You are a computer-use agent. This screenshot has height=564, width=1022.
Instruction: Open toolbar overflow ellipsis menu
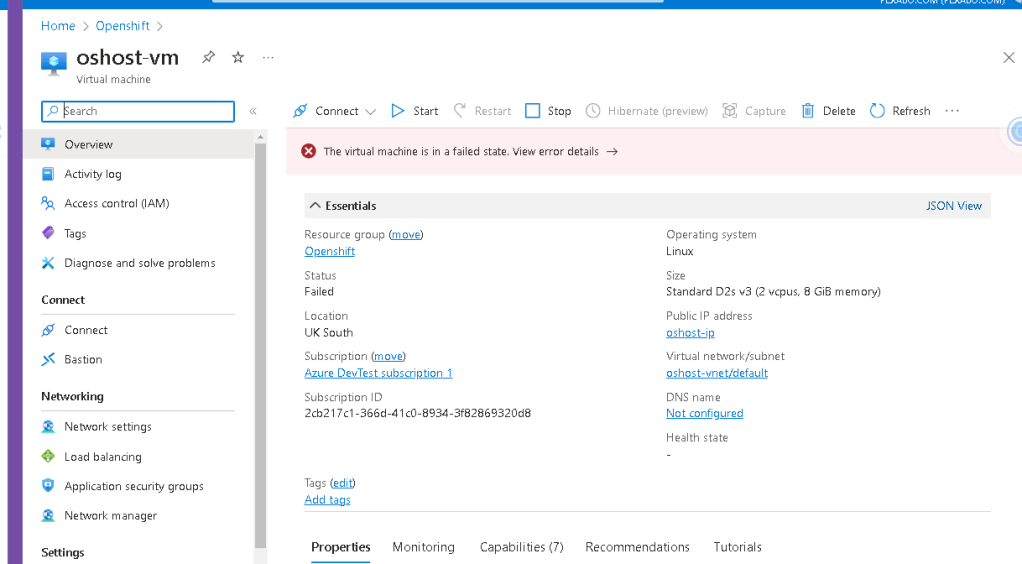(x=952, y=111)
